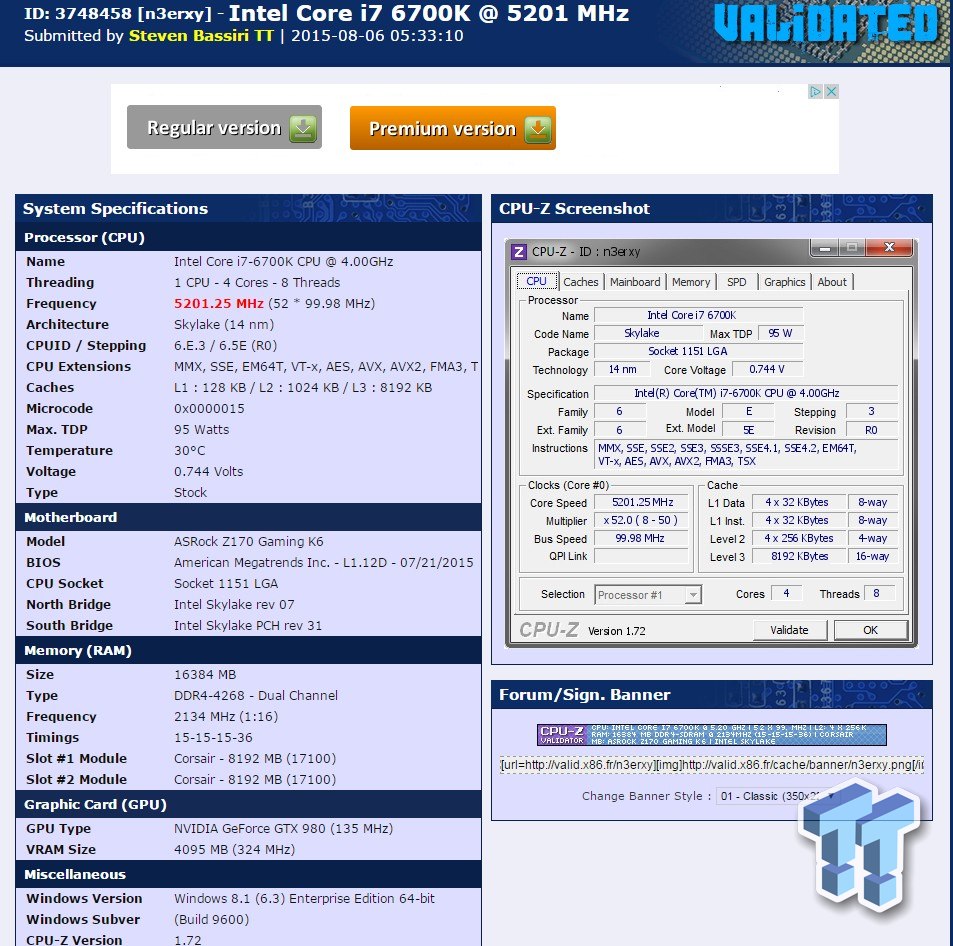Click the AdChoices triangle icon
This screenshot has height=946, width=953.
[815, 92]
